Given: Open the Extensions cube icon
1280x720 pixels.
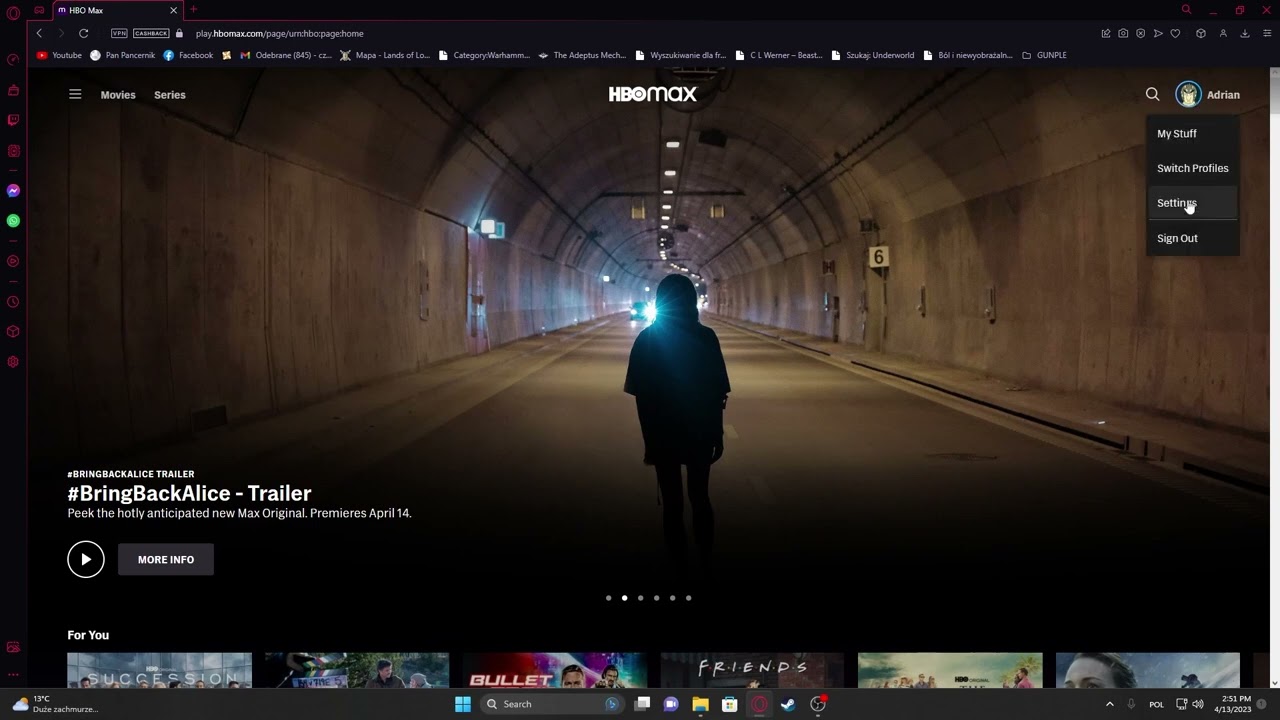Looking at the screenshot, I should tap(1201, 33).
